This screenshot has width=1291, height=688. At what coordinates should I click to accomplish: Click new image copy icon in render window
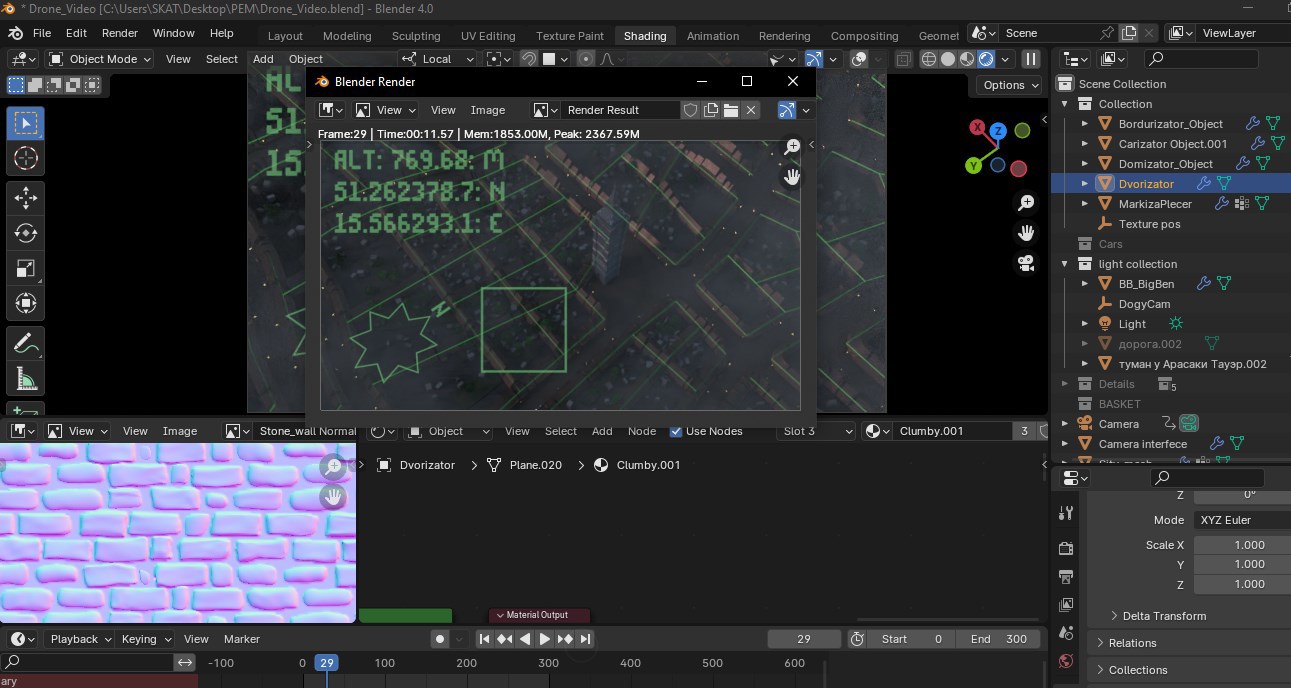[x=711, y=110]
